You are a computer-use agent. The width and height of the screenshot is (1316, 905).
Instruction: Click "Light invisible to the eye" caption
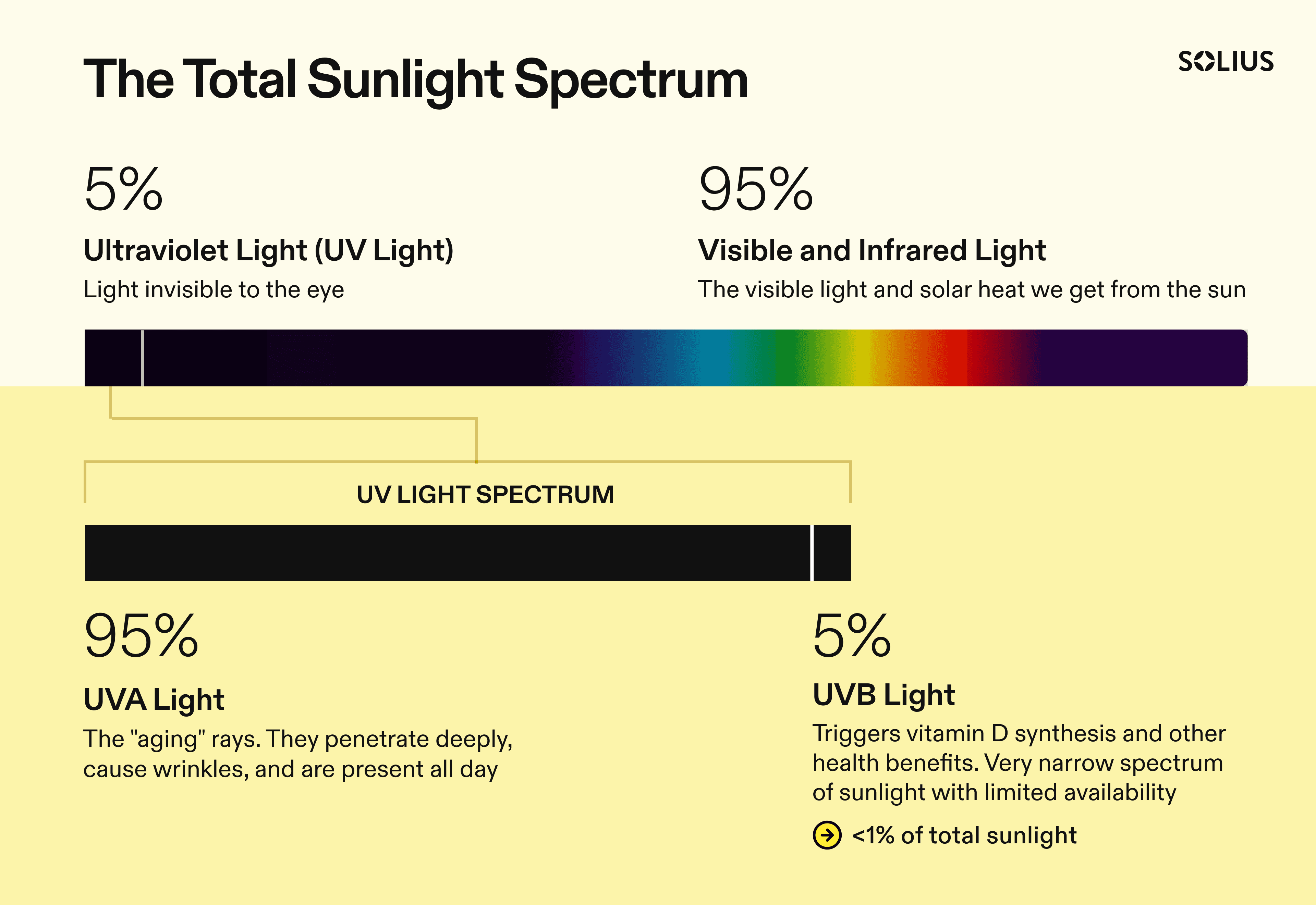214,290
